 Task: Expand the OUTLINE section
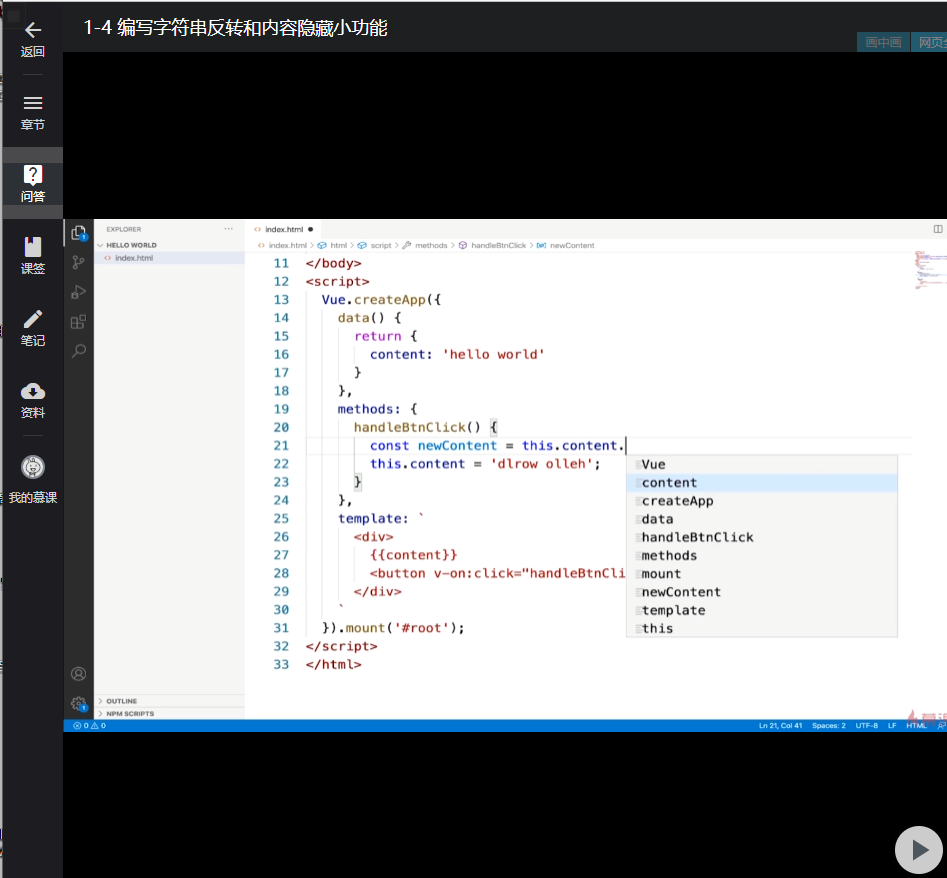point(122,701)
